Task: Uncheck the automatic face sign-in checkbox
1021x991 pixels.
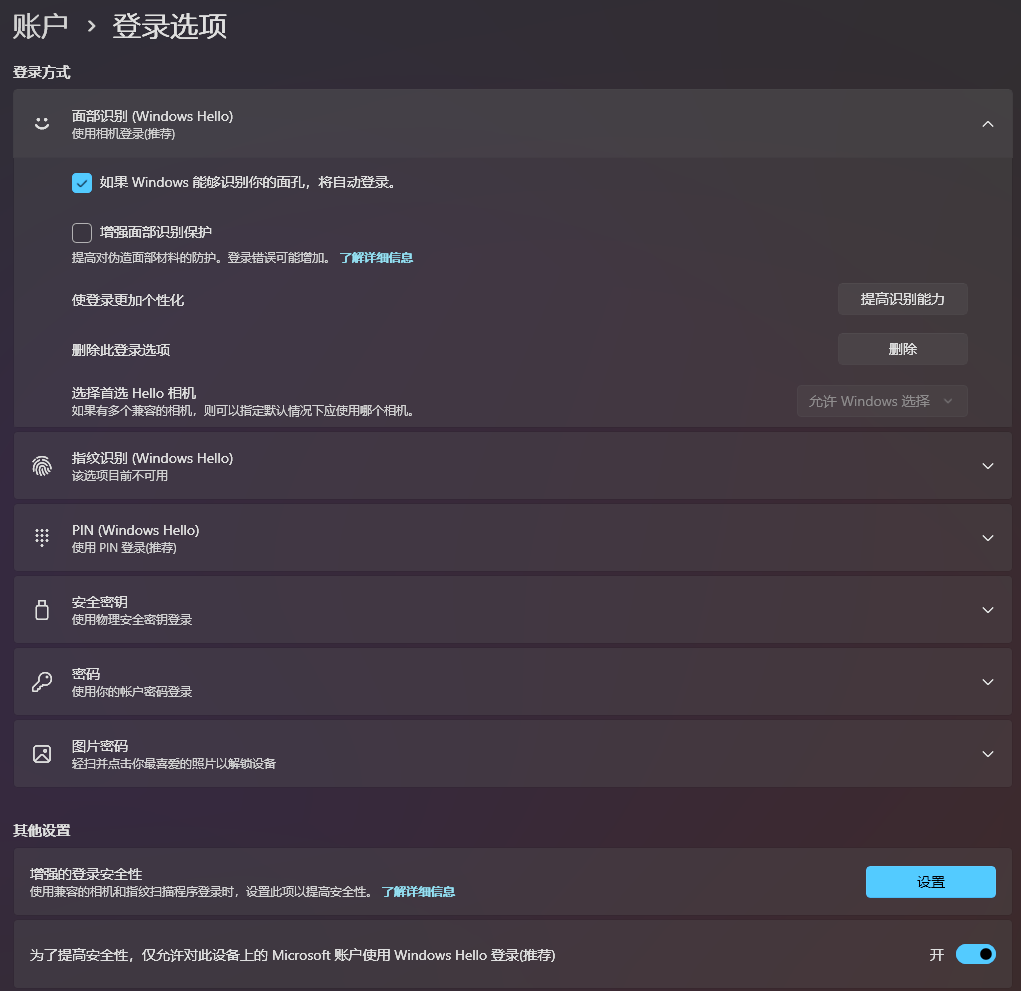Action: [81, 183]
